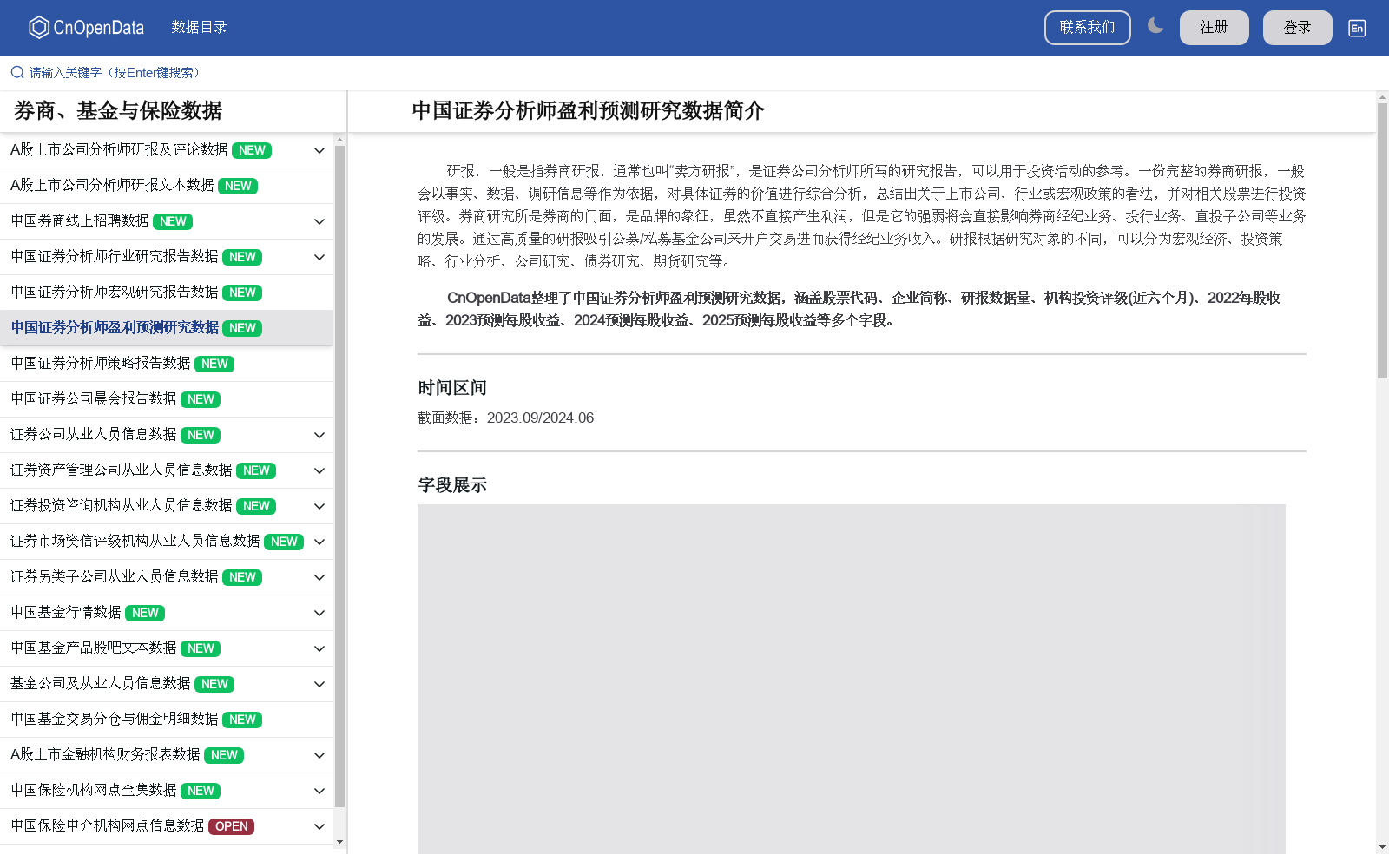Switch language with the En icon
Viewport: 1389px width, 868px height.
tap(1357, 28)
